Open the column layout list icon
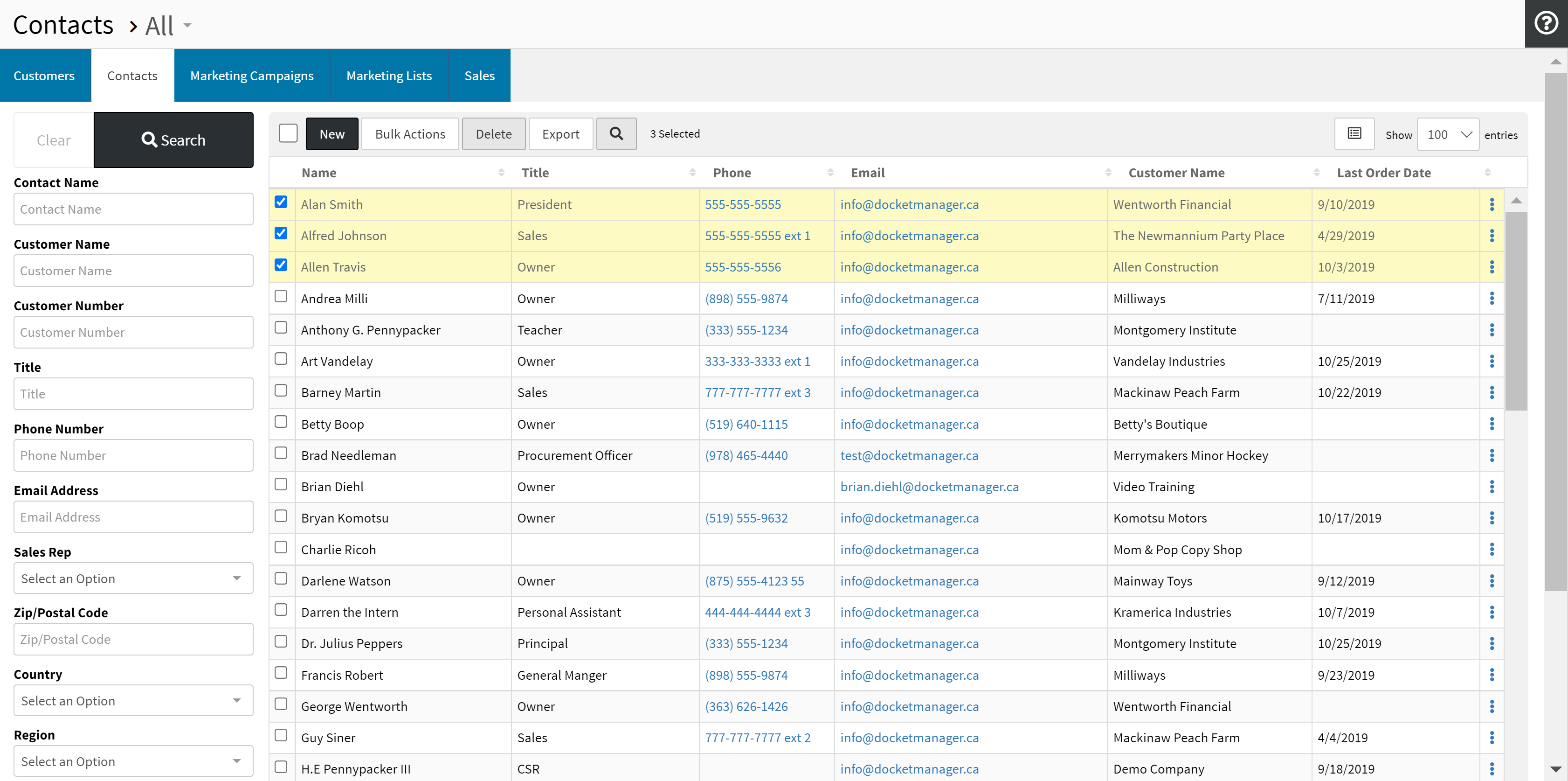This screenshot has height=781, width=1568. click(x=1354, y=133)
